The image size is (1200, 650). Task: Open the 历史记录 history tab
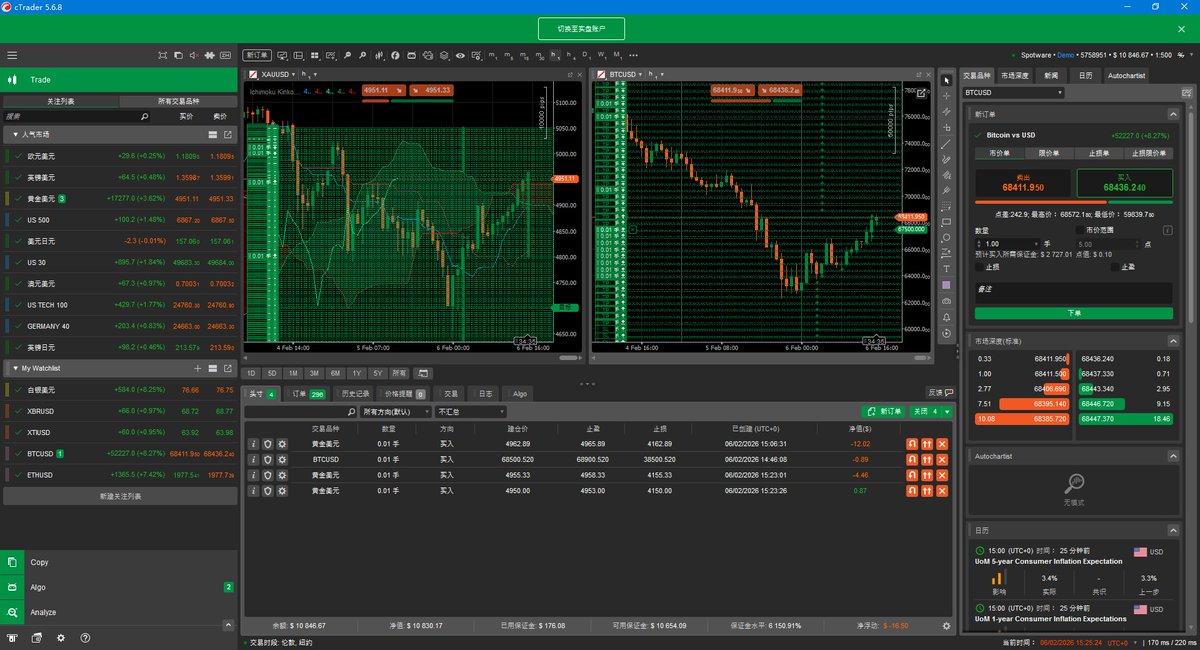click(x=354, y=394)
